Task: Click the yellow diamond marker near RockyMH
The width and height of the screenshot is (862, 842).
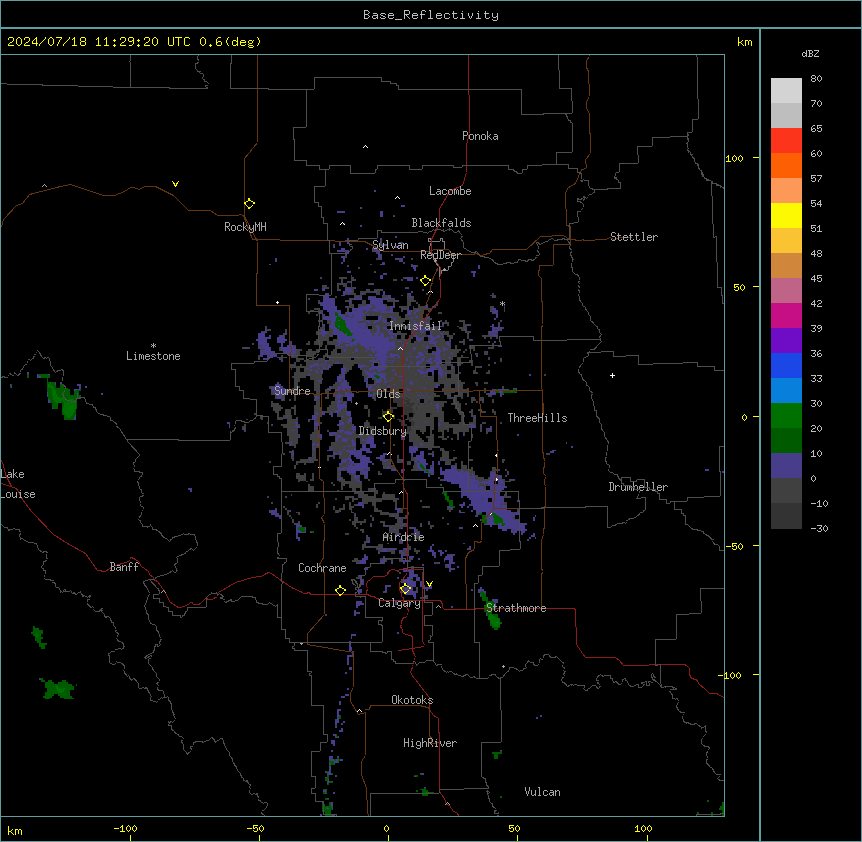Action: tap(249, 204)
